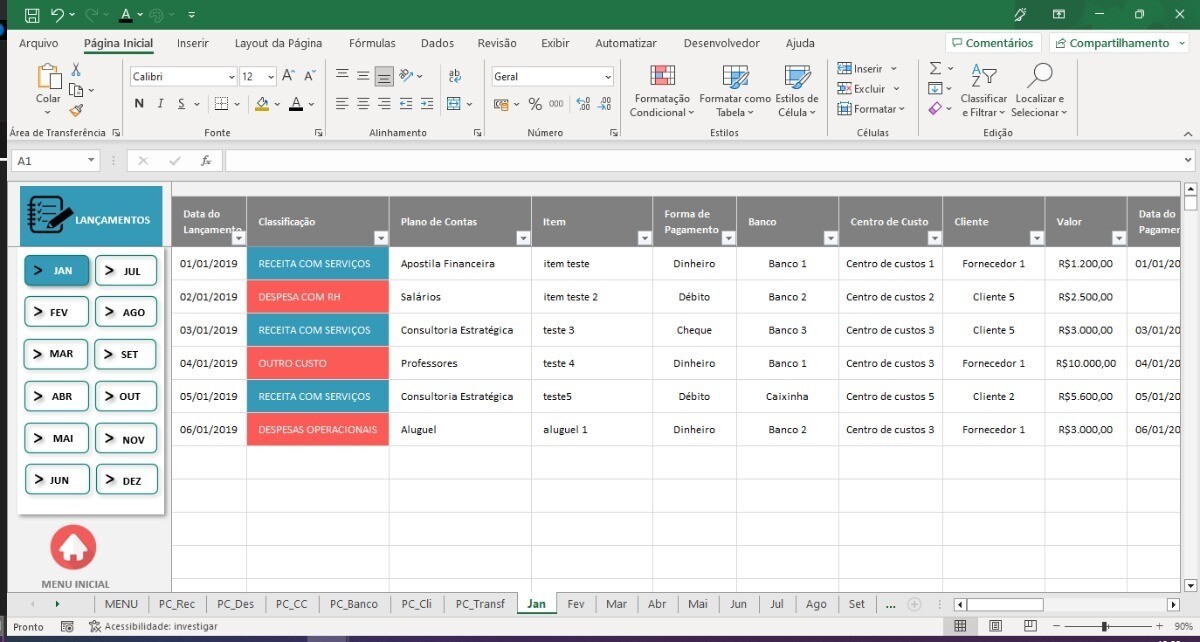Open Formatação Condicional icon
Viewport: 1200px width, 642px height.
tap(661, 78)
